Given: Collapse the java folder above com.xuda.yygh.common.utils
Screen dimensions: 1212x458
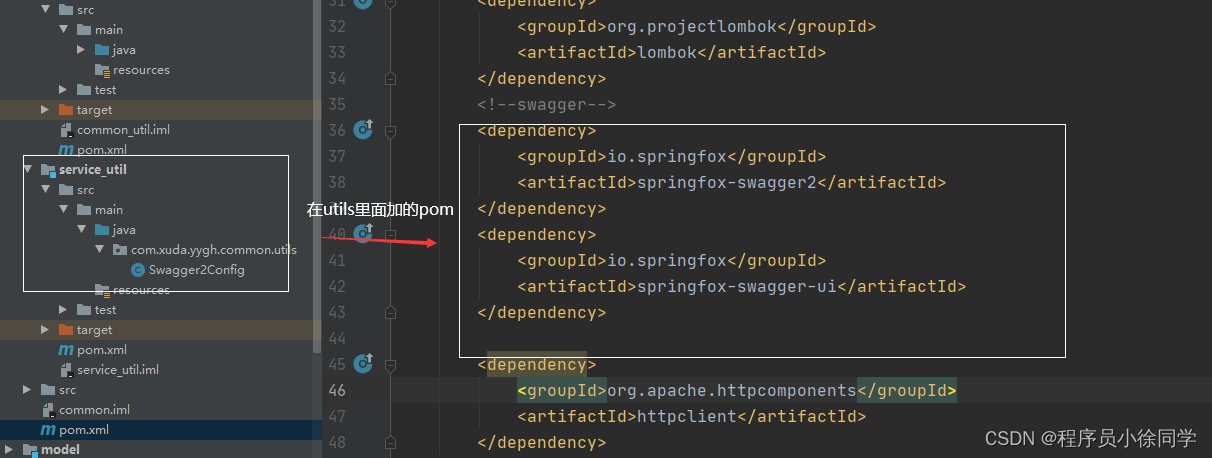Looking at the screenshot, I should [82, 230].
